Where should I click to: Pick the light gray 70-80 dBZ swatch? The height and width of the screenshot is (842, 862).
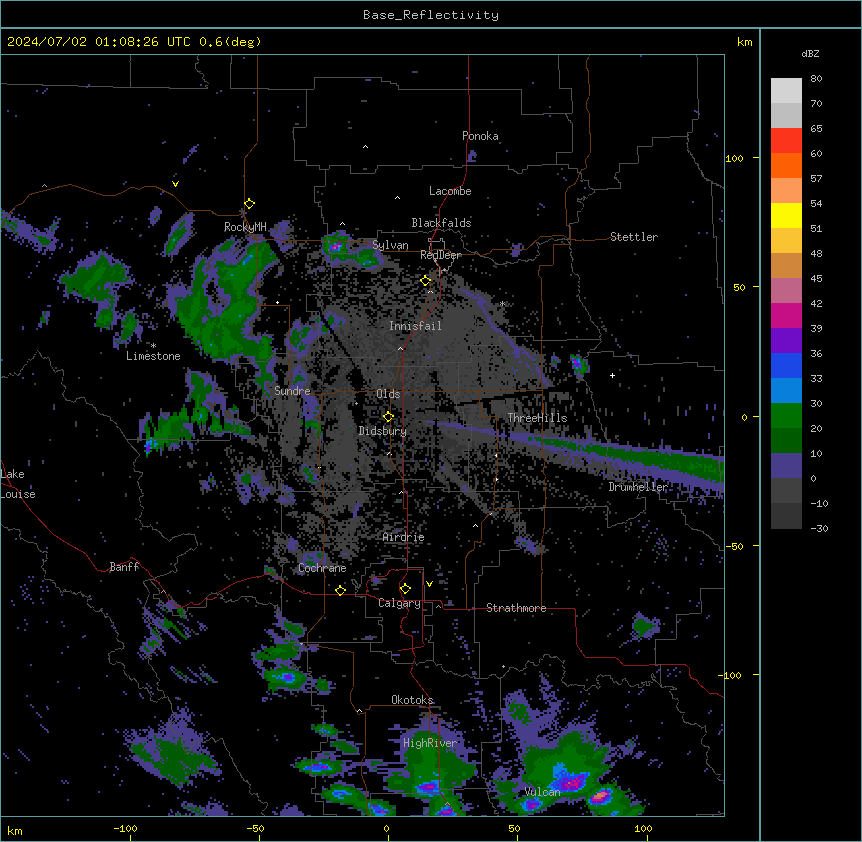click(x=786, y=91)
